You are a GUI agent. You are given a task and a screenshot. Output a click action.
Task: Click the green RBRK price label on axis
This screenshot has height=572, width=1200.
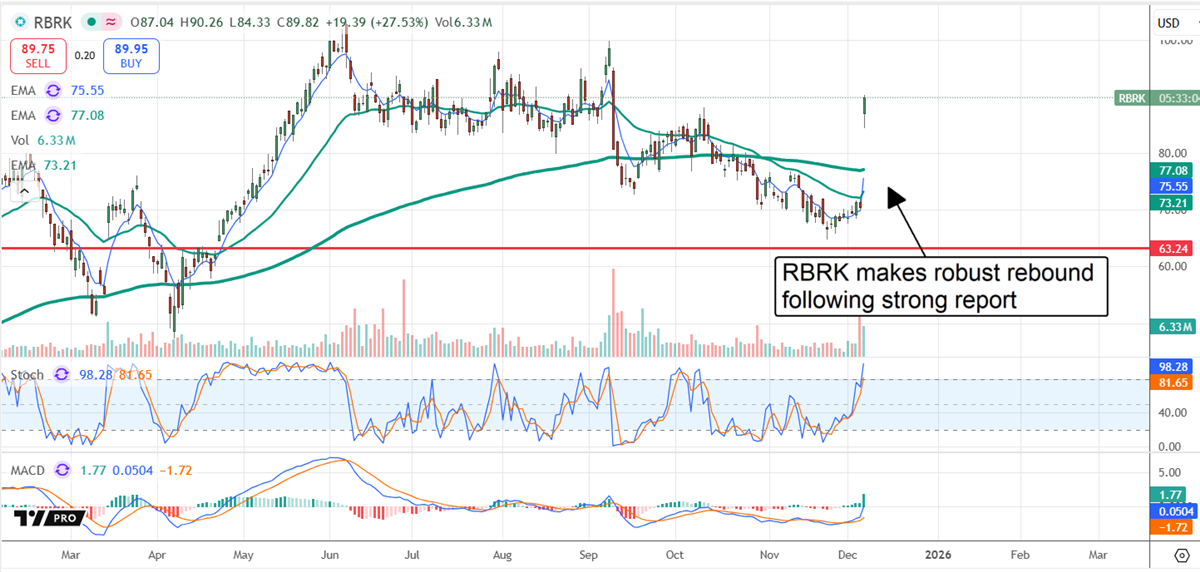[x=1133, y=98]
